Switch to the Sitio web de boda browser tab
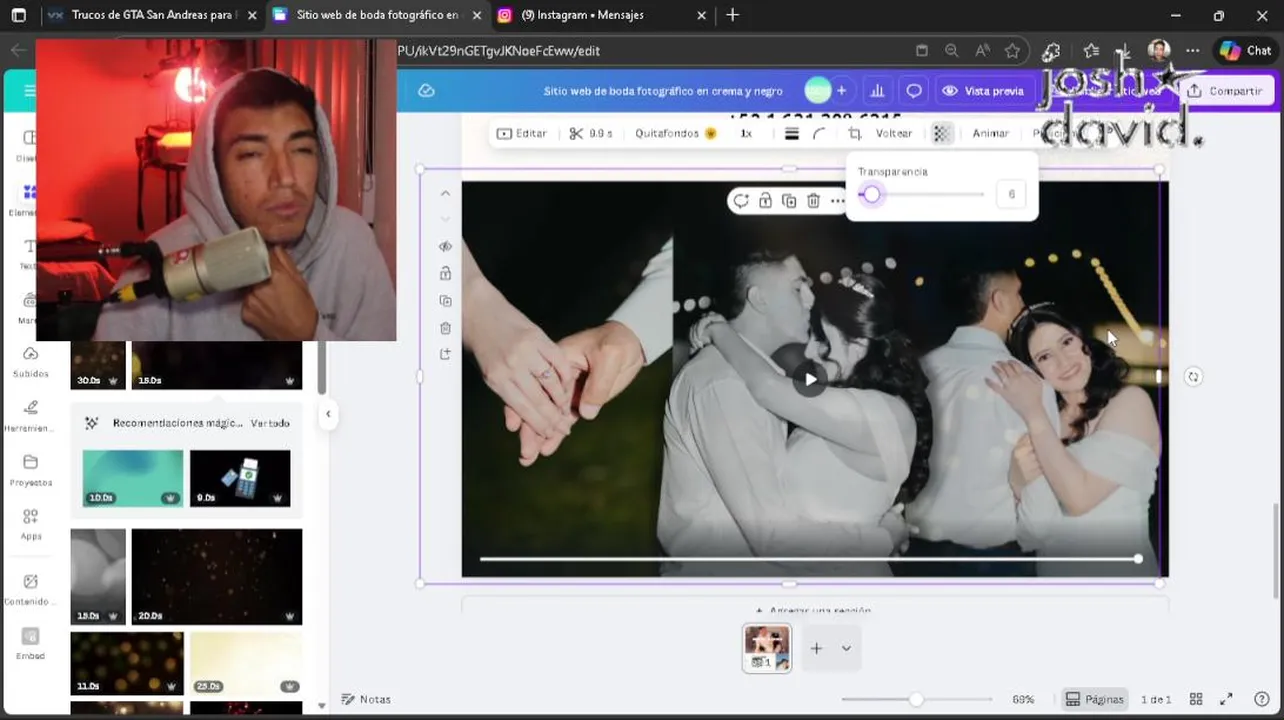 coord(378,15)
